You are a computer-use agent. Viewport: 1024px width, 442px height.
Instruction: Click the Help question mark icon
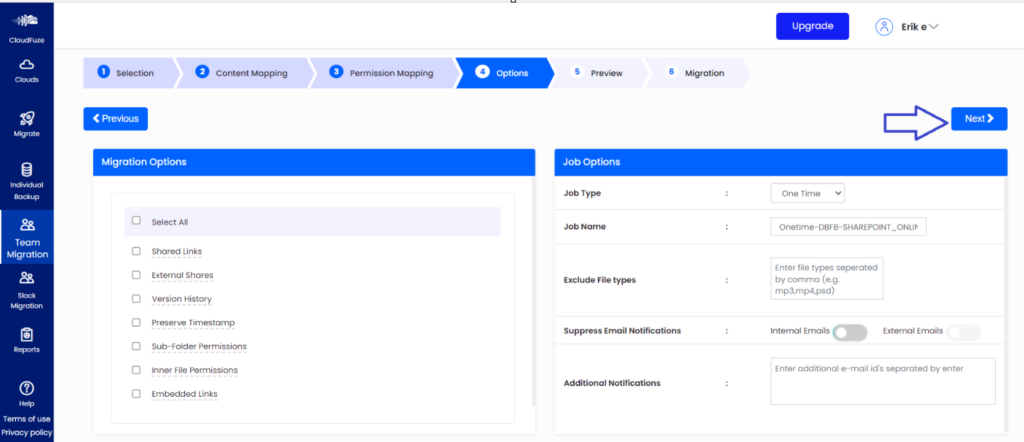(x=27, y=388)
